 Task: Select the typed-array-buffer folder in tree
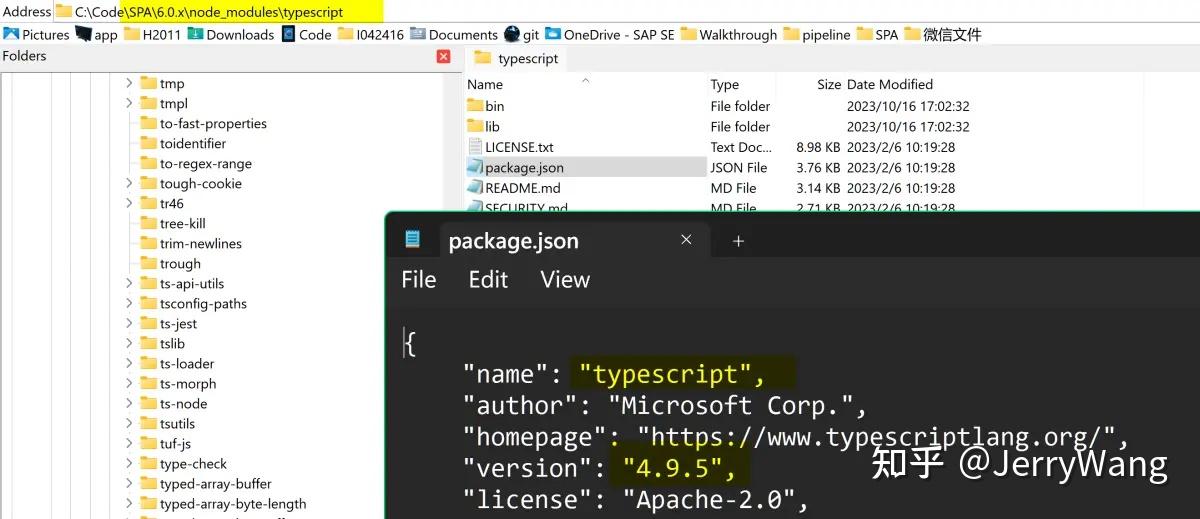pyautogui.click(x=215, y=484)
